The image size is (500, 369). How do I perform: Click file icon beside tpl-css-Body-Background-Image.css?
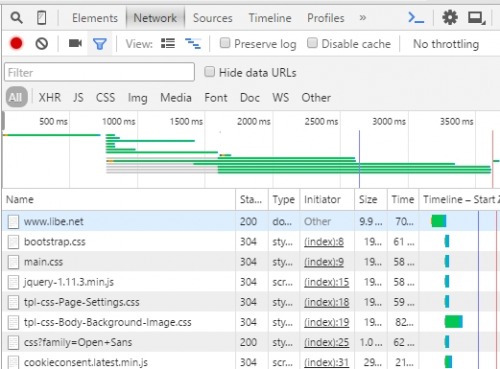(13, 322)
